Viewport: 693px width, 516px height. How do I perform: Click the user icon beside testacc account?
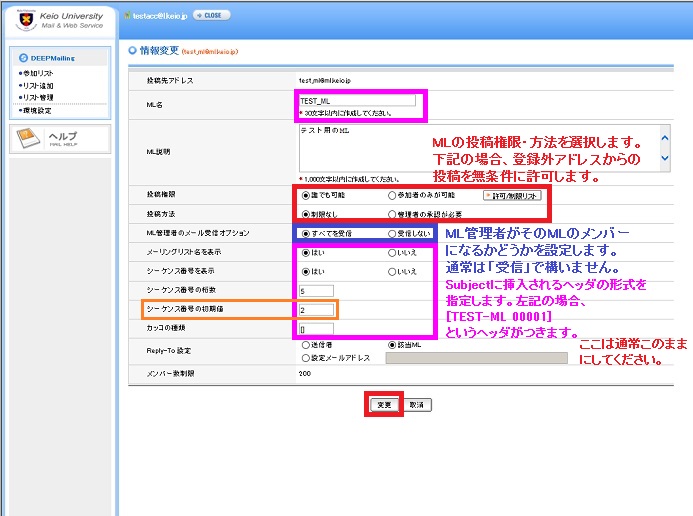tap(127, 15)
